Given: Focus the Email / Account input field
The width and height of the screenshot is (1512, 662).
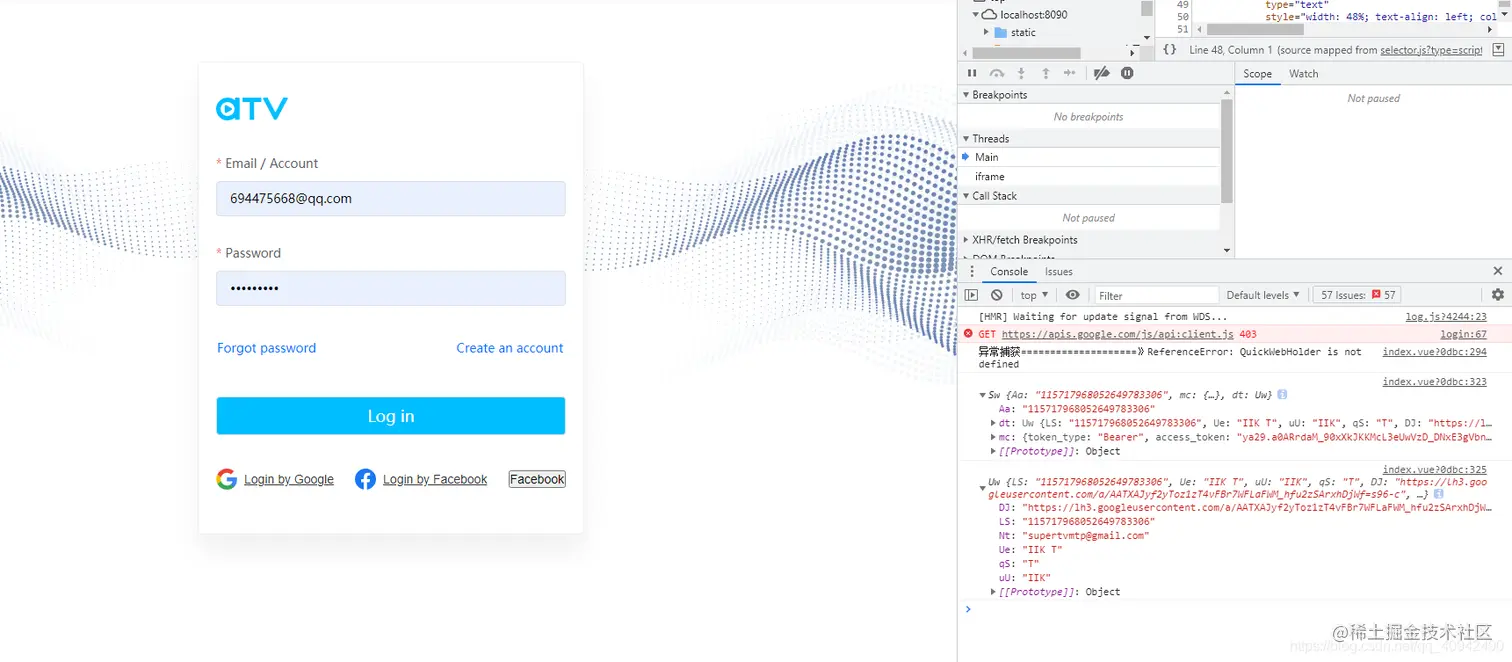Looking at the screenshot, I should [x=391, y=198].
